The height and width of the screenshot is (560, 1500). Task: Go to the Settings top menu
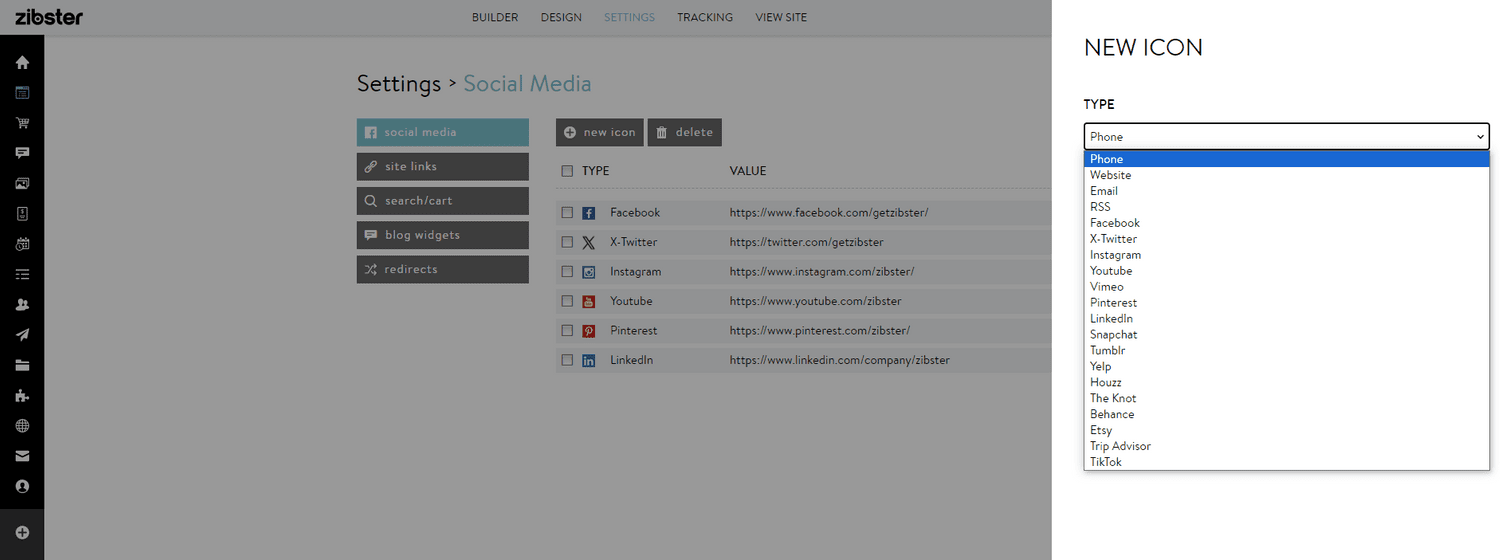[629, 17]
